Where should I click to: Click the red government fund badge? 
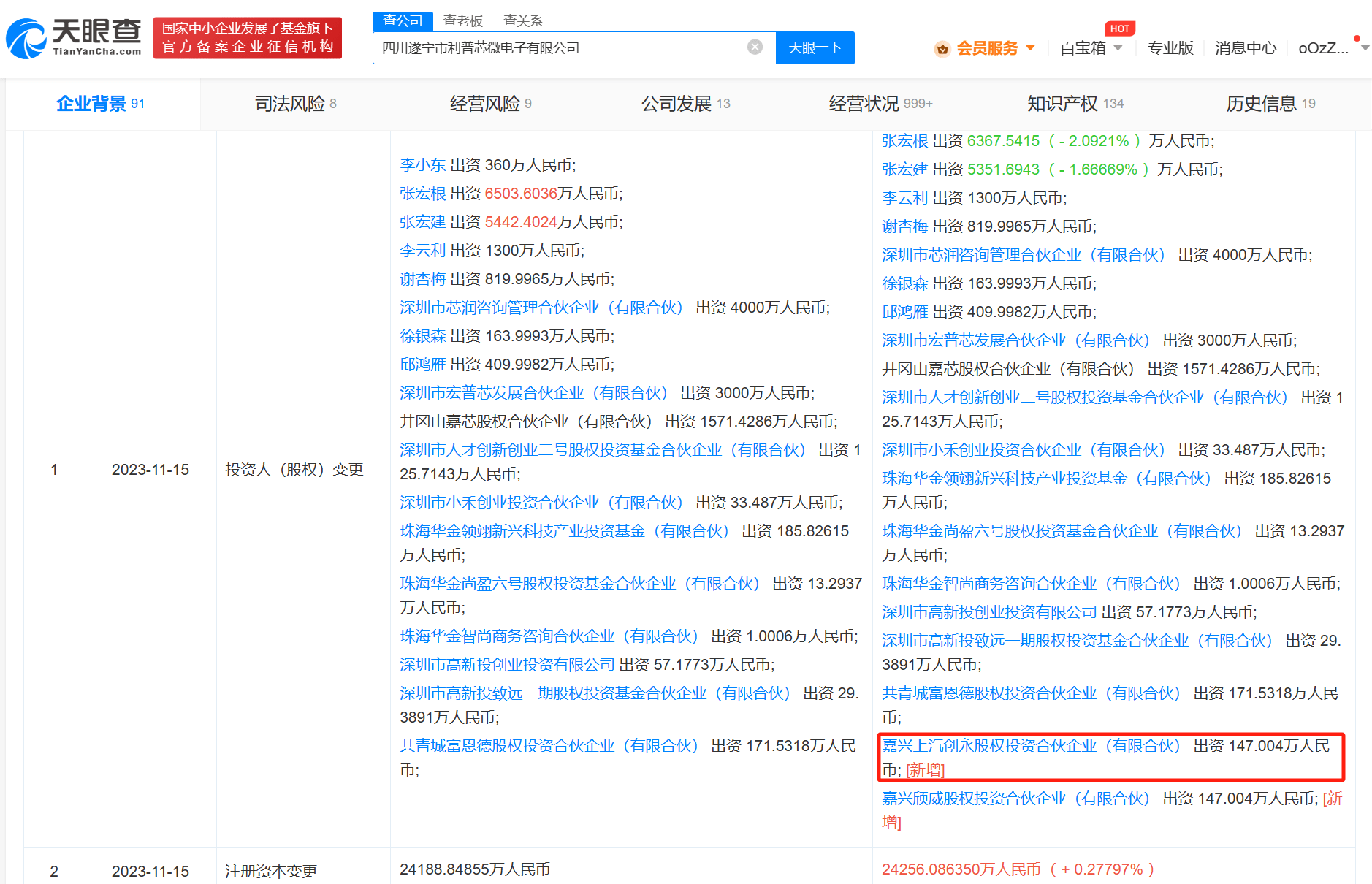(247, 38)
